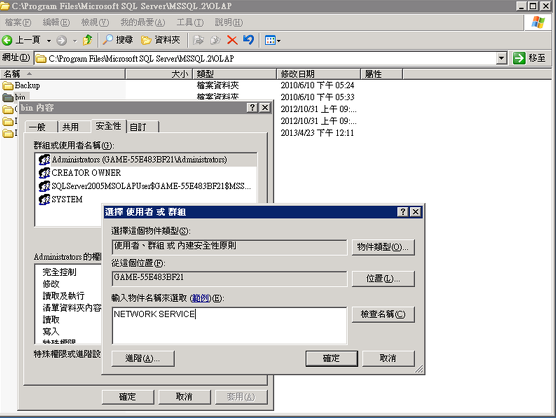Sort by the 類型 column header
Screen dimensions: 556x418
234,74
